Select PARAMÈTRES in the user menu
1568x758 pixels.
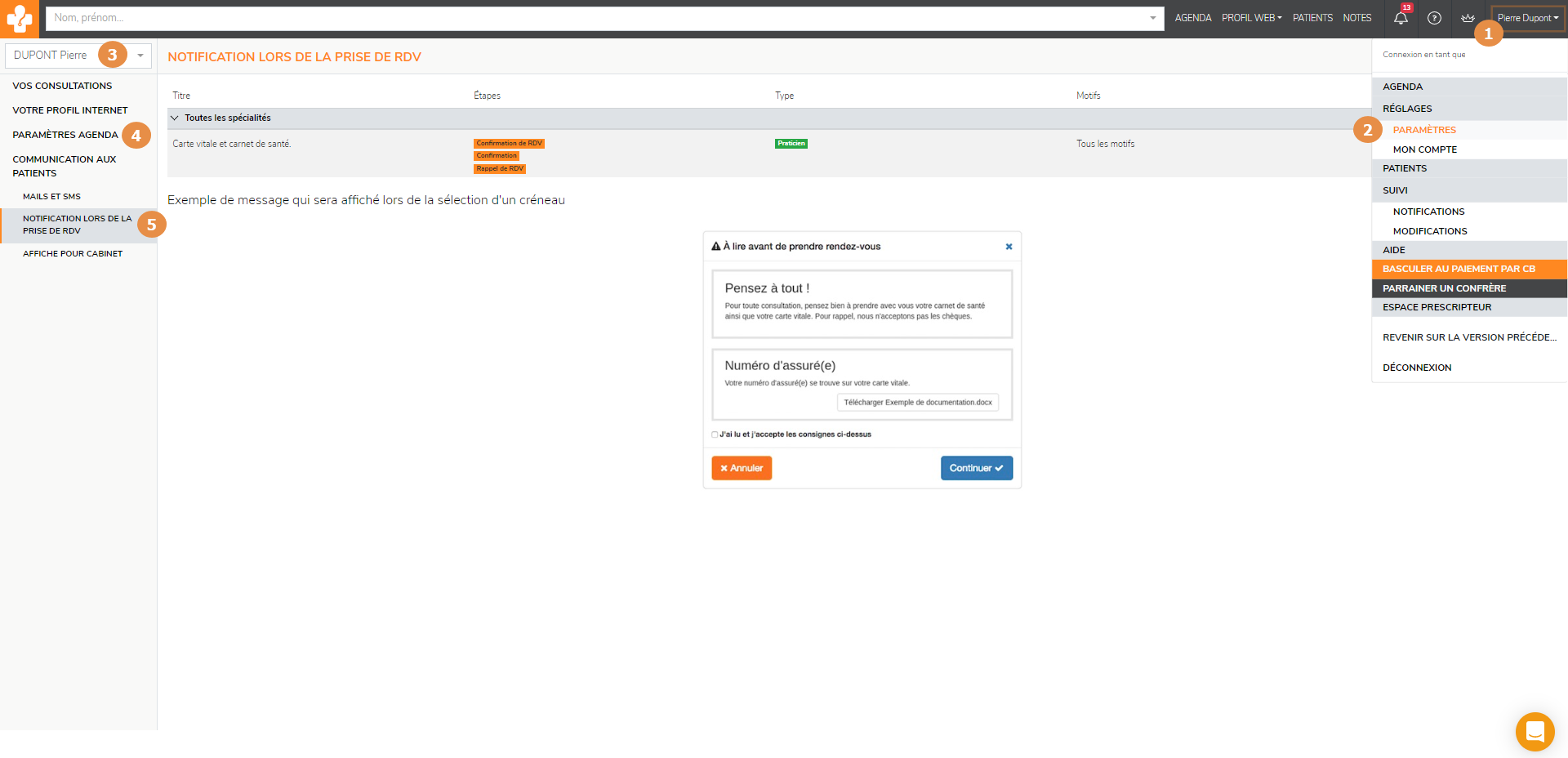tap(1424, 130)
